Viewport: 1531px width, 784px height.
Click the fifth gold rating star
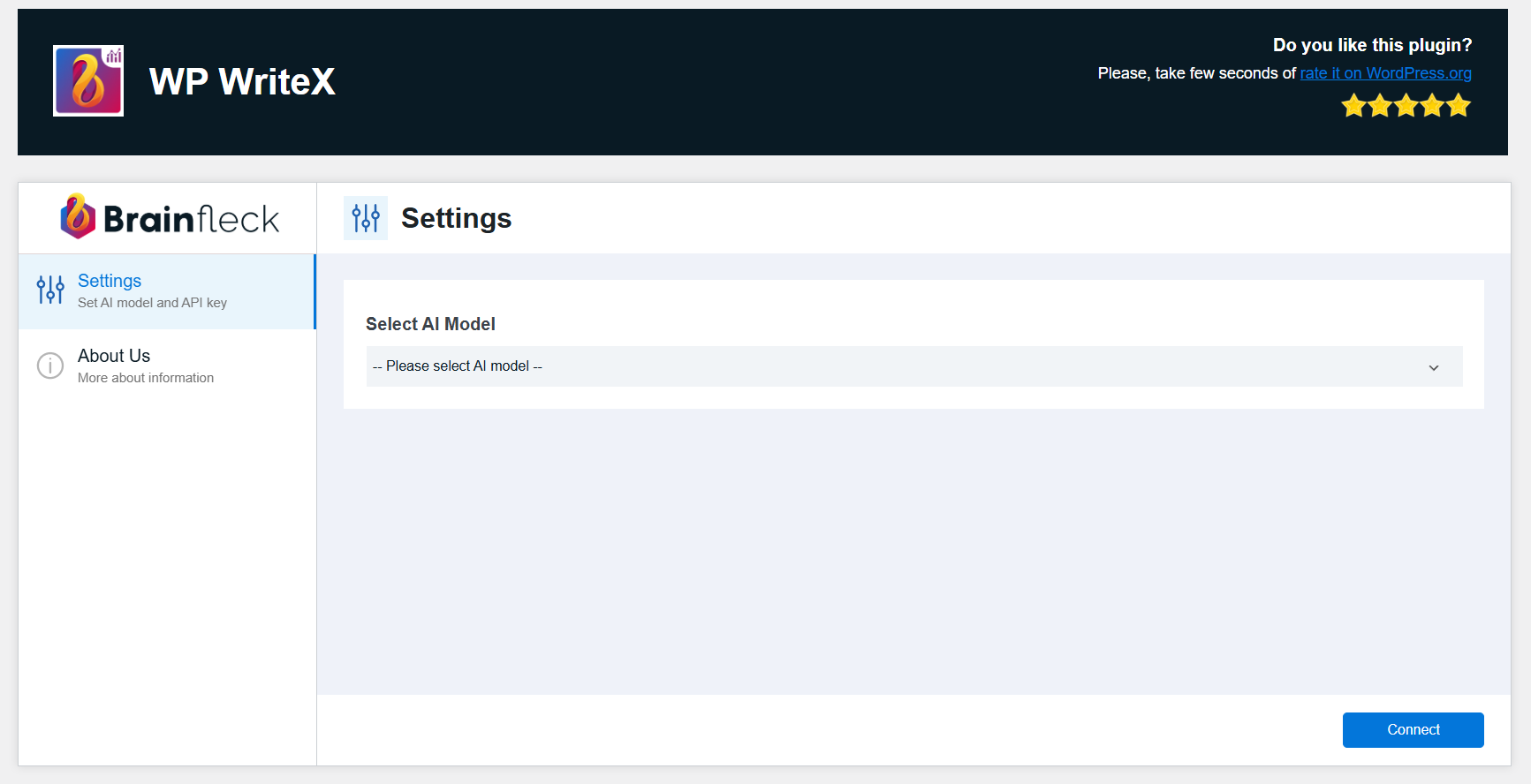click(x=1459, y=107)
